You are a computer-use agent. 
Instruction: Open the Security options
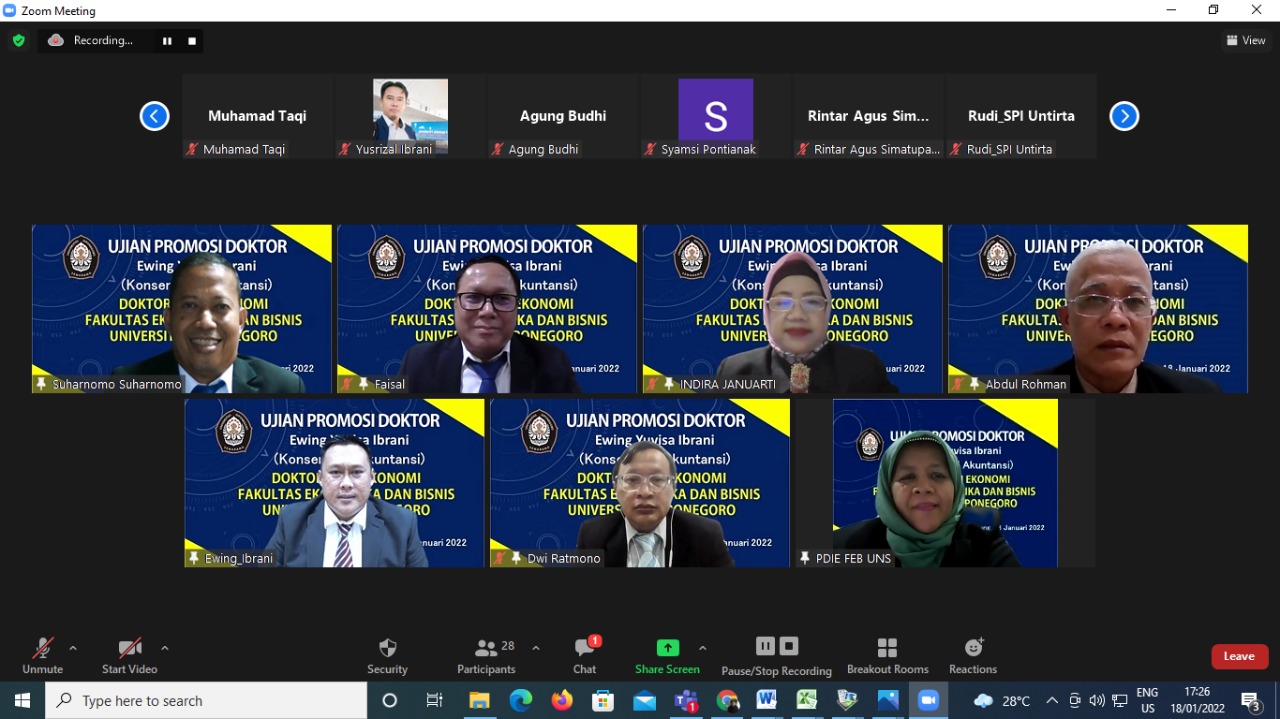pyautogui.click(x=387, y=655)
